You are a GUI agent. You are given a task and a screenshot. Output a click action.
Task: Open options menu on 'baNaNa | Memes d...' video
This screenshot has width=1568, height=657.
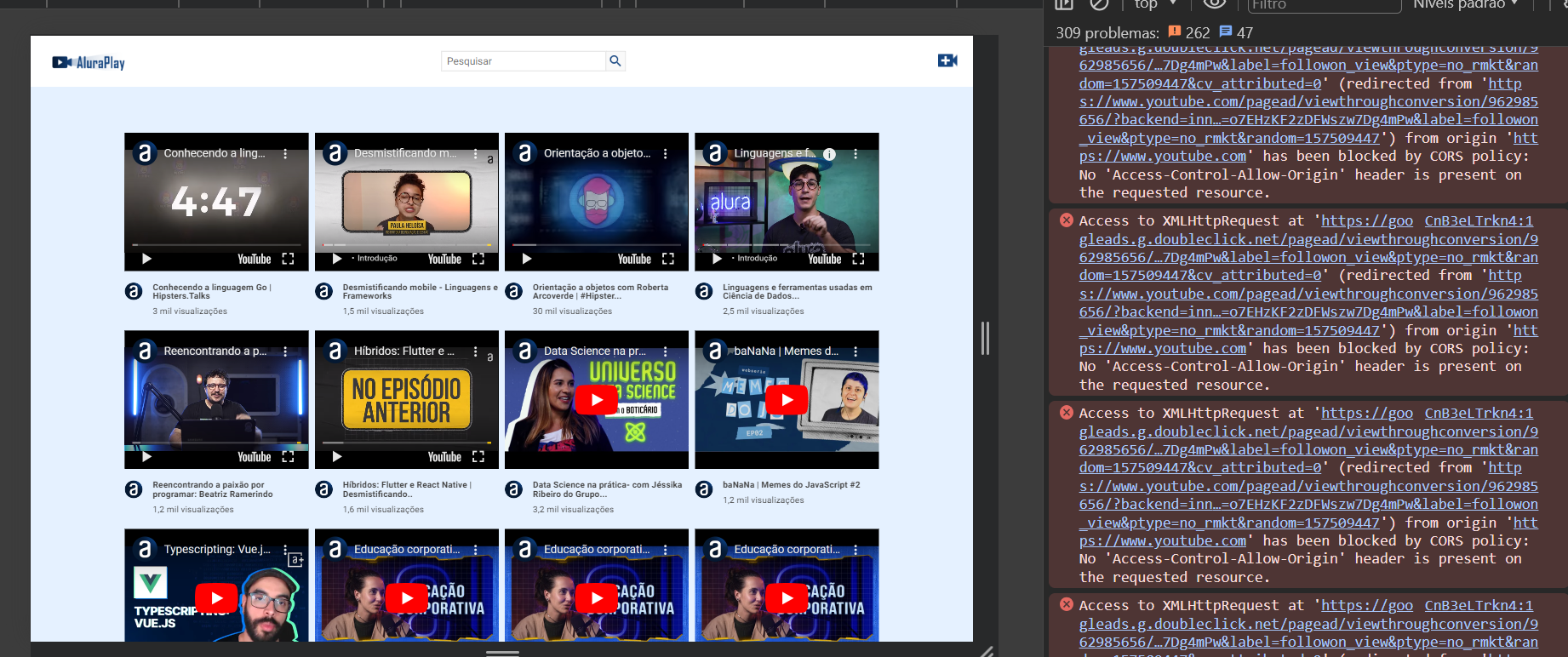coord(856,351)
